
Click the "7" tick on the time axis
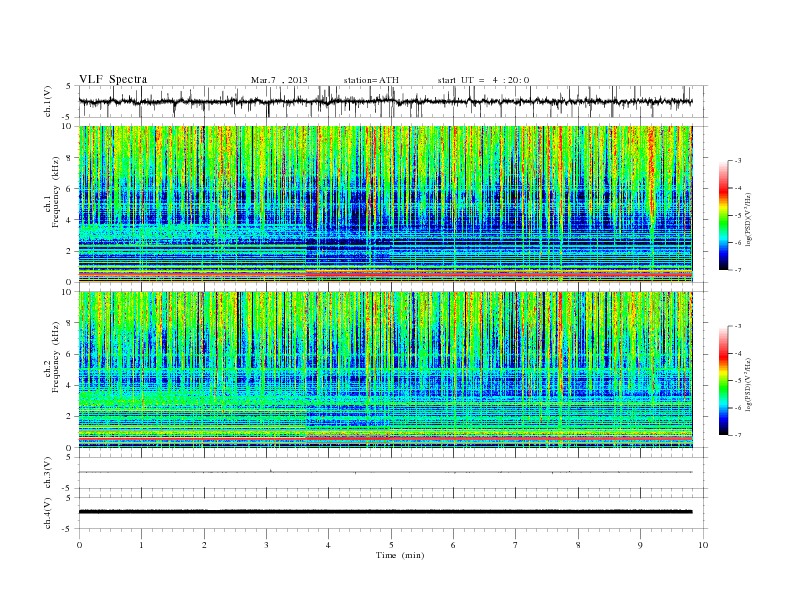click(x=516, y=545)
